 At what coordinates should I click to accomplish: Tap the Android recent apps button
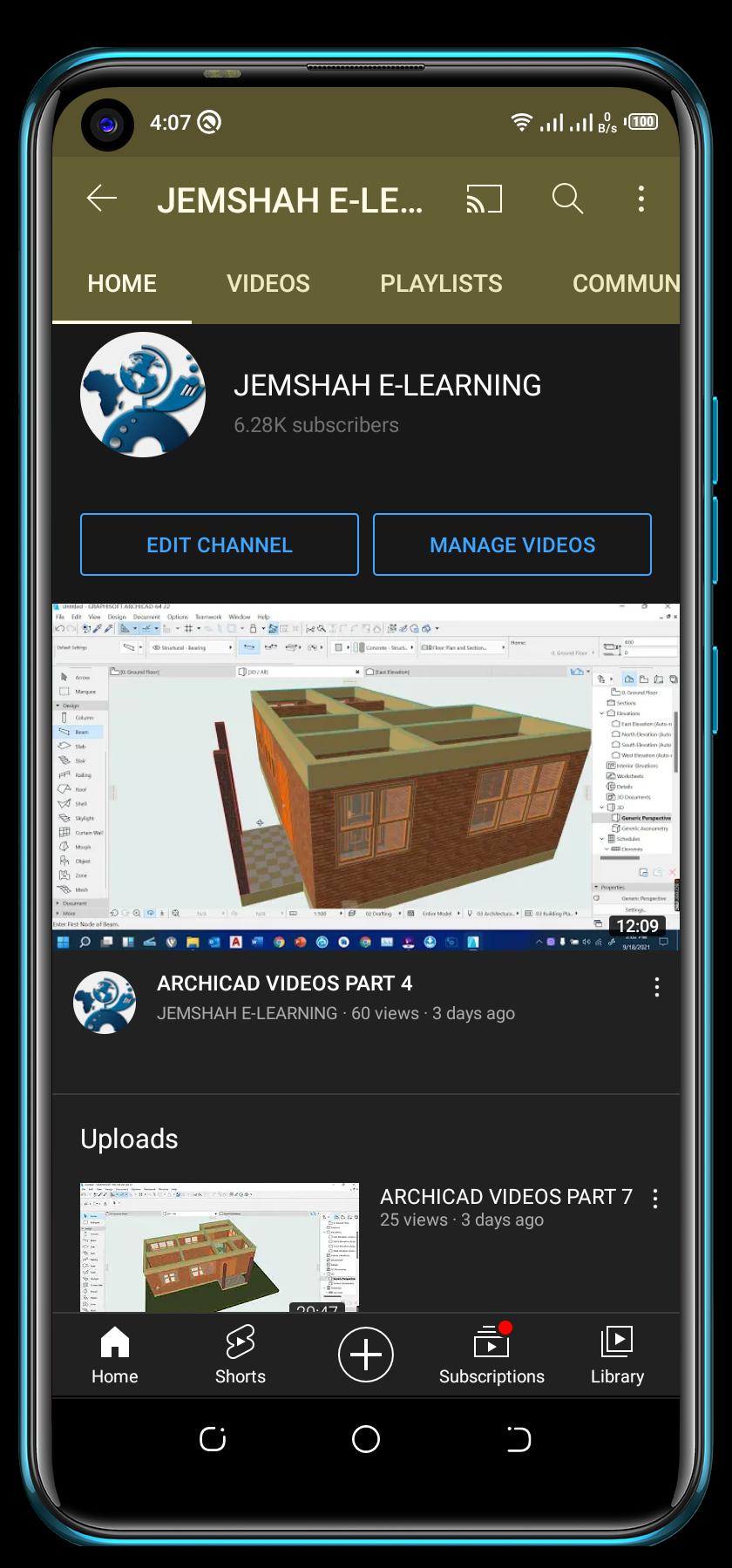pyautogui.click(x=213, y=1439)
